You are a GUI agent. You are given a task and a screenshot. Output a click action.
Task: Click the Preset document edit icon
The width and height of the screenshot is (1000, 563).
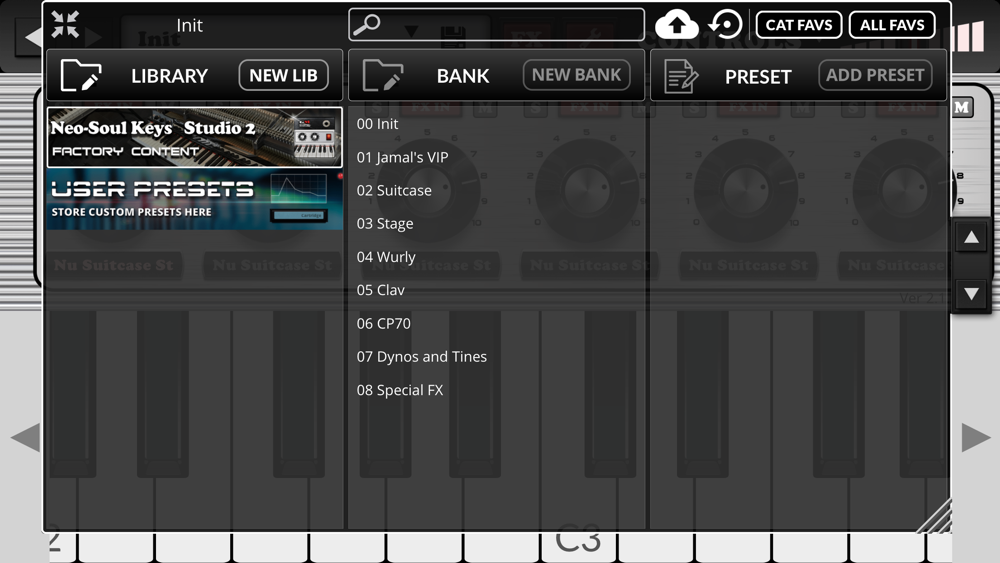point(680,76)
